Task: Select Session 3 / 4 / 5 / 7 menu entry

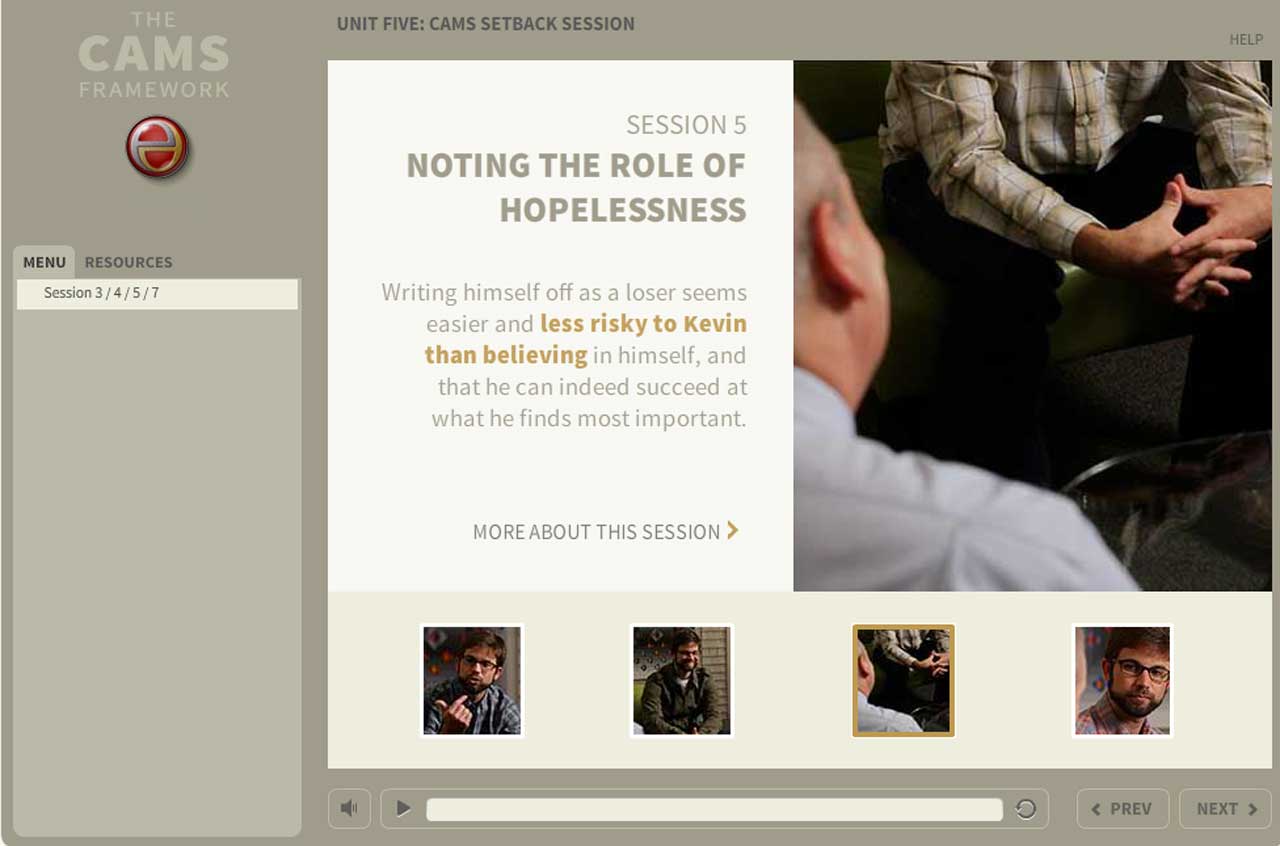Action: [157, 293]
